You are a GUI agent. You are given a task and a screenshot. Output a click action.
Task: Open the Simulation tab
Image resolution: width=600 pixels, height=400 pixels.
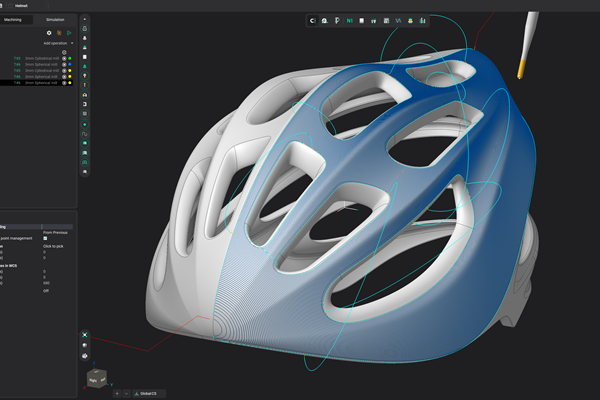55,19
